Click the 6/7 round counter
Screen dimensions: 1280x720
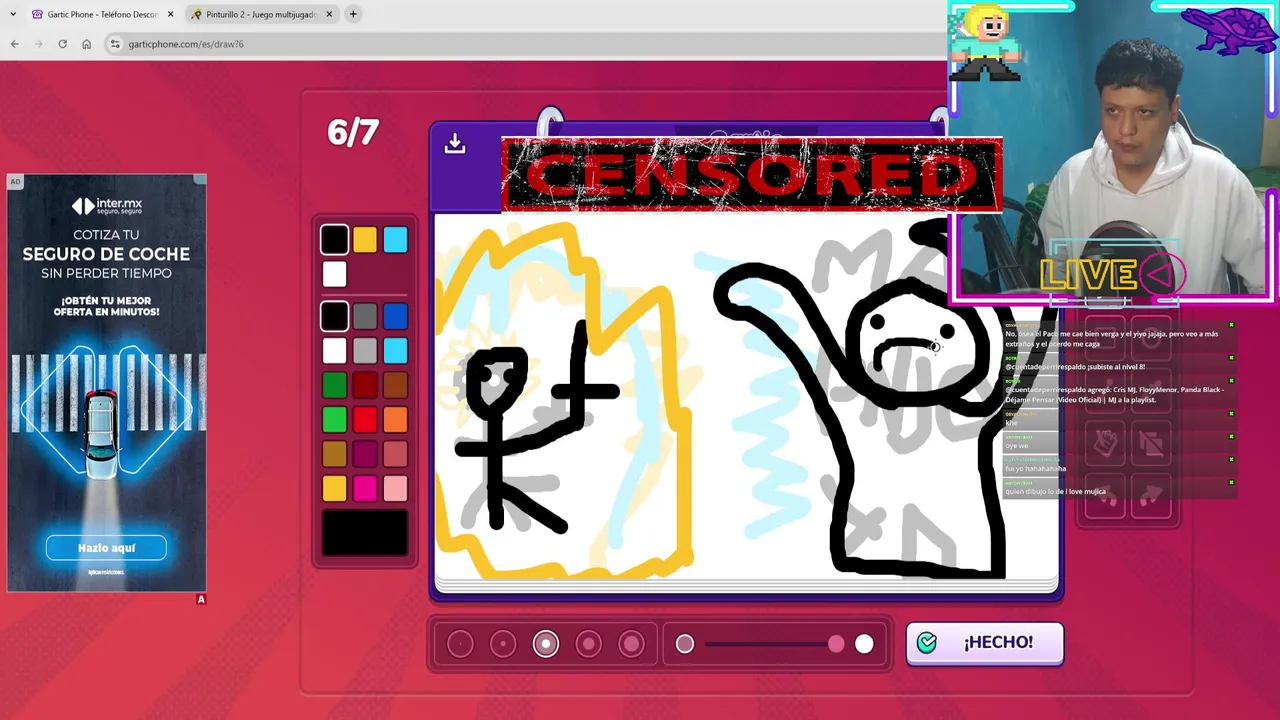(x=353, y=132)
